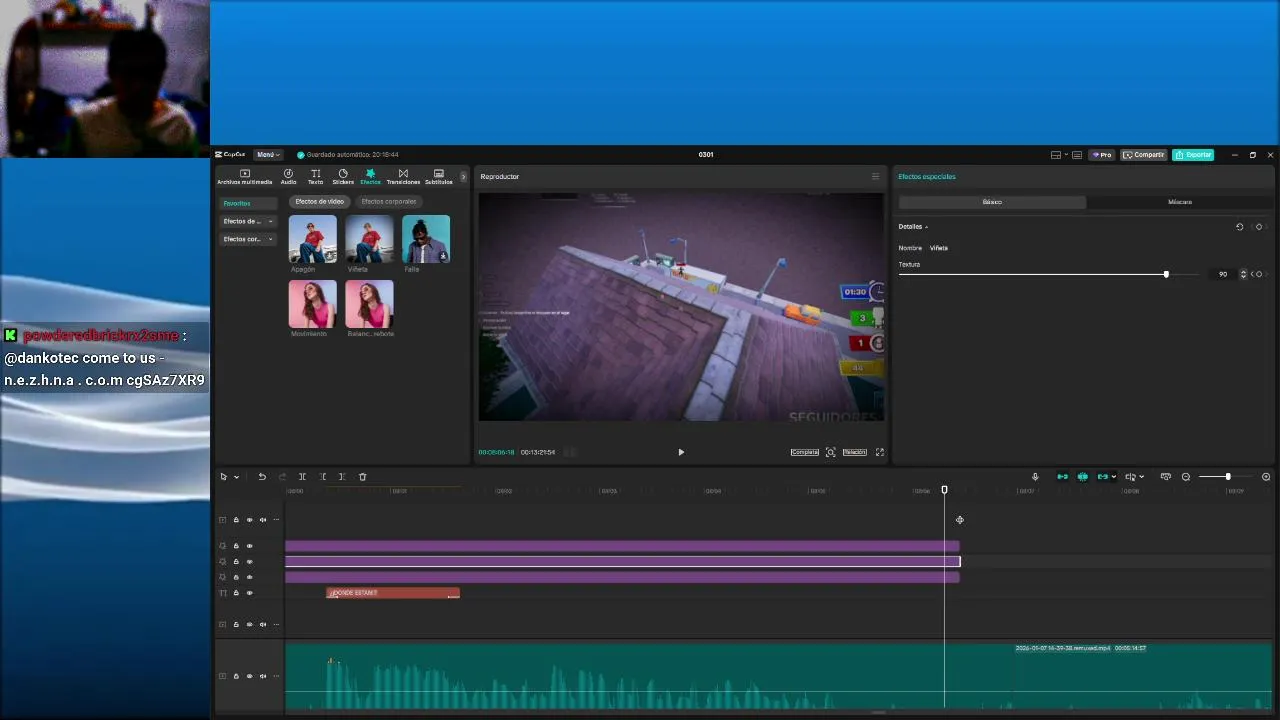Enter fullscreen preview
This screenshot has height=720, width=1280.
[x=880, y=452]
